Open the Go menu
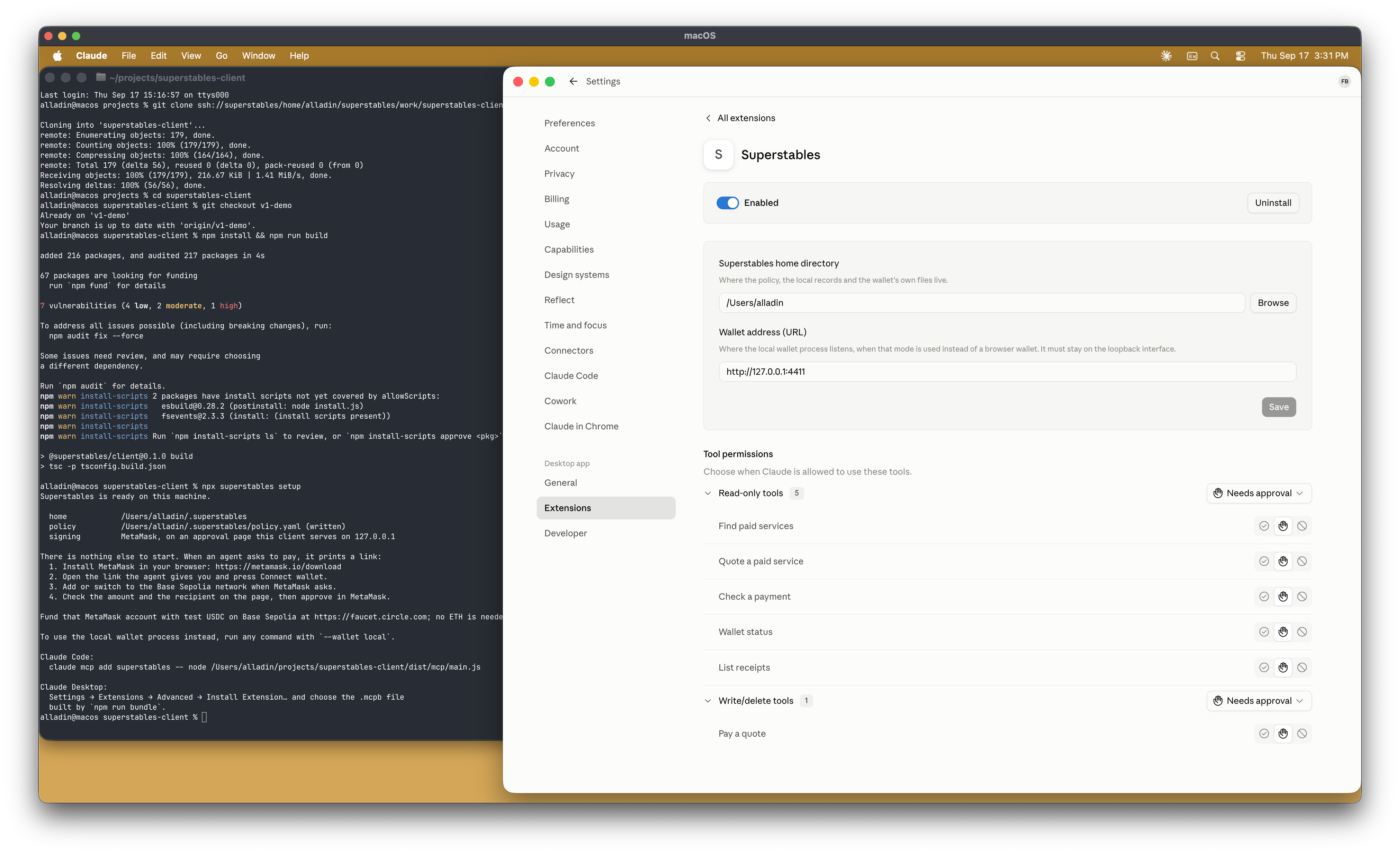 tap(222, 56)
